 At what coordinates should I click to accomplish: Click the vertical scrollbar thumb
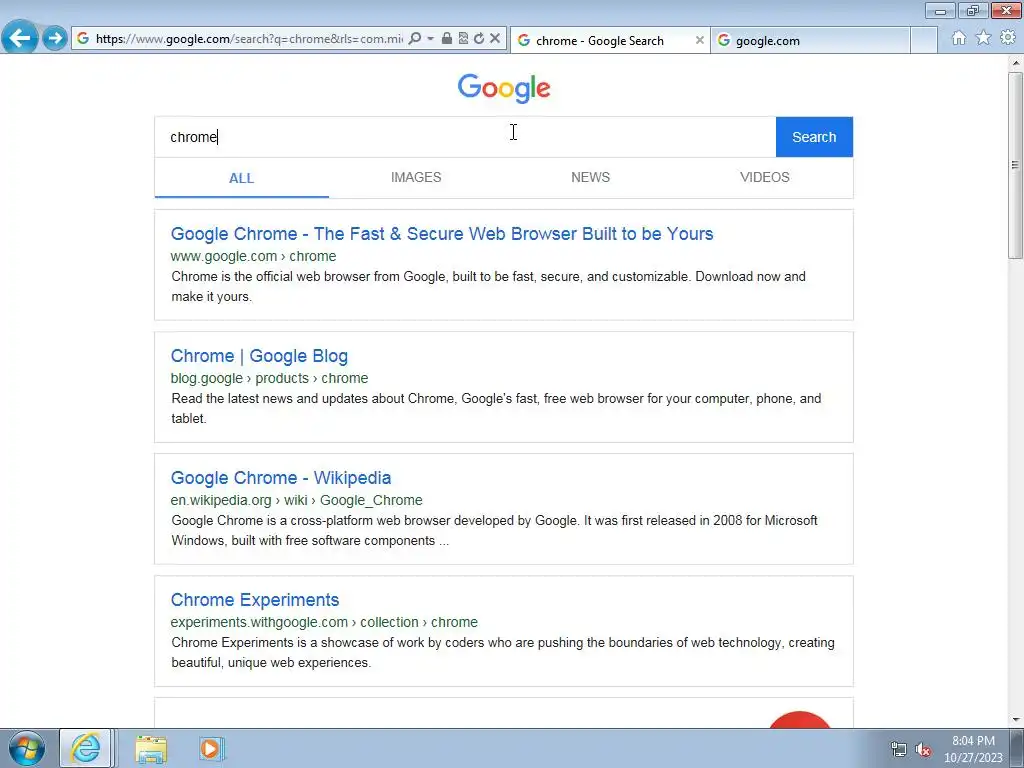click(x=1016, y=165)
